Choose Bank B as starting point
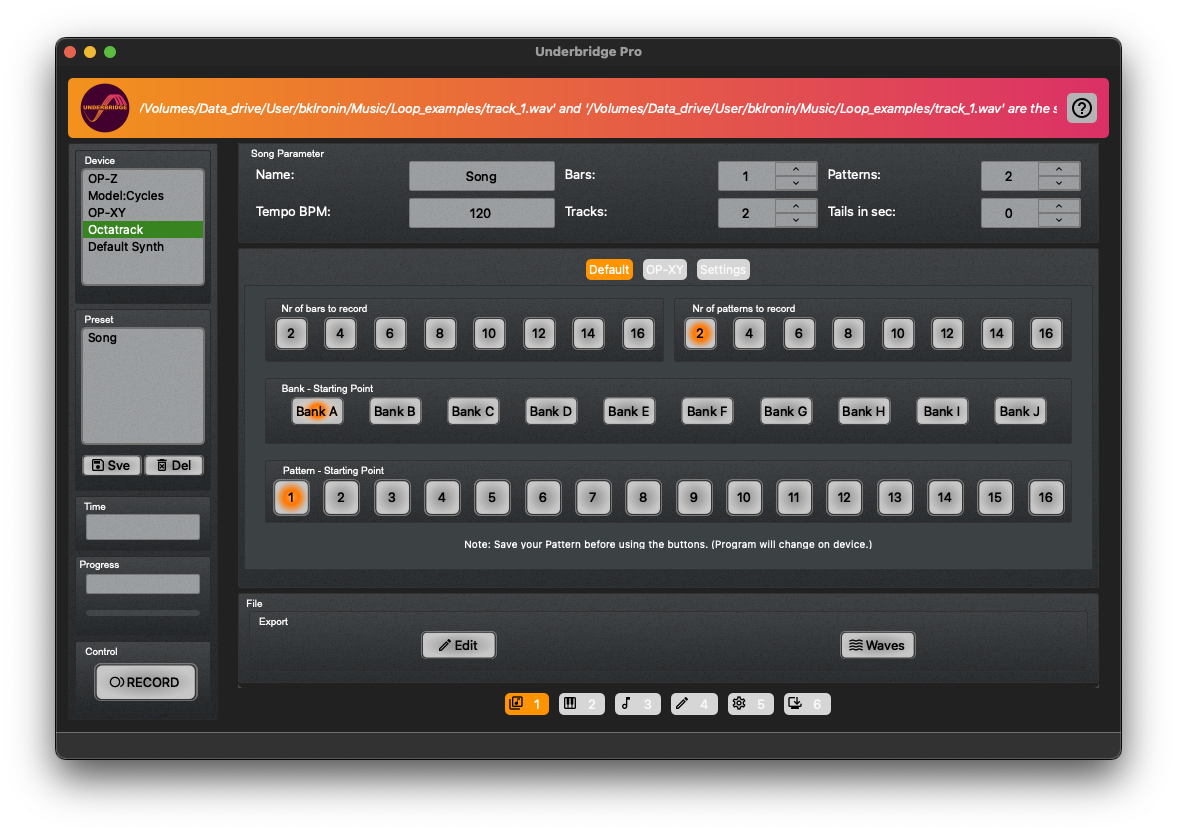The height and width of the screenshot is (833, 1177). (395, 411)
